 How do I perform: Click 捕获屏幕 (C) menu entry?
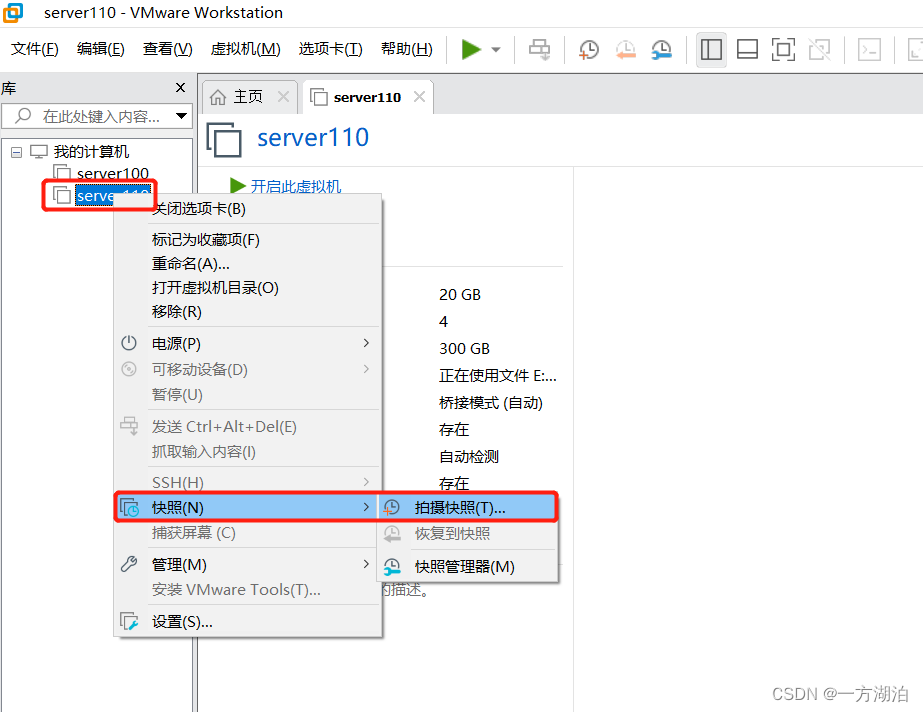(248, 533)
